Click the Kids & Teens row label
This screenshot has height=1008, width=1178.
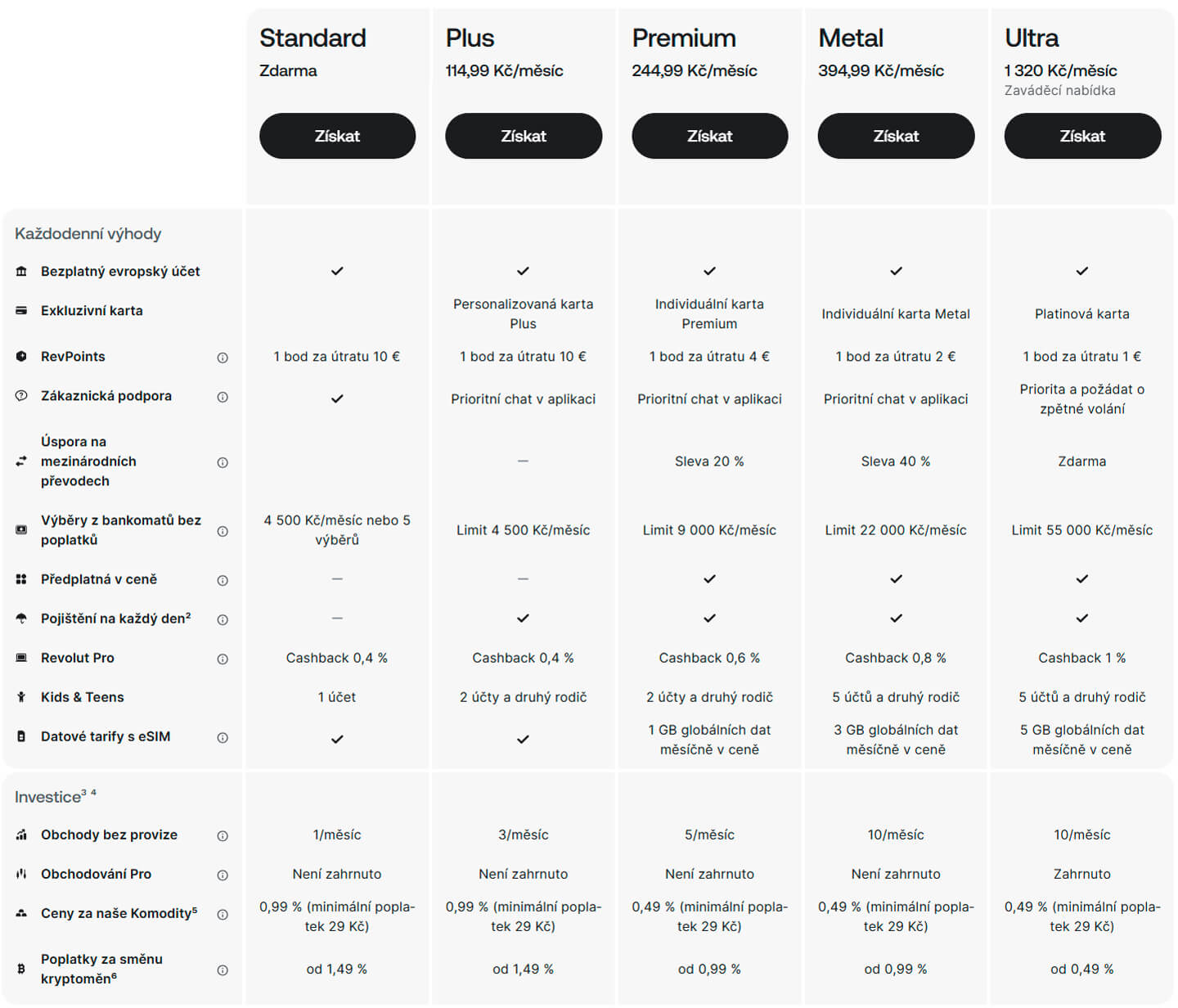point(83,697)
